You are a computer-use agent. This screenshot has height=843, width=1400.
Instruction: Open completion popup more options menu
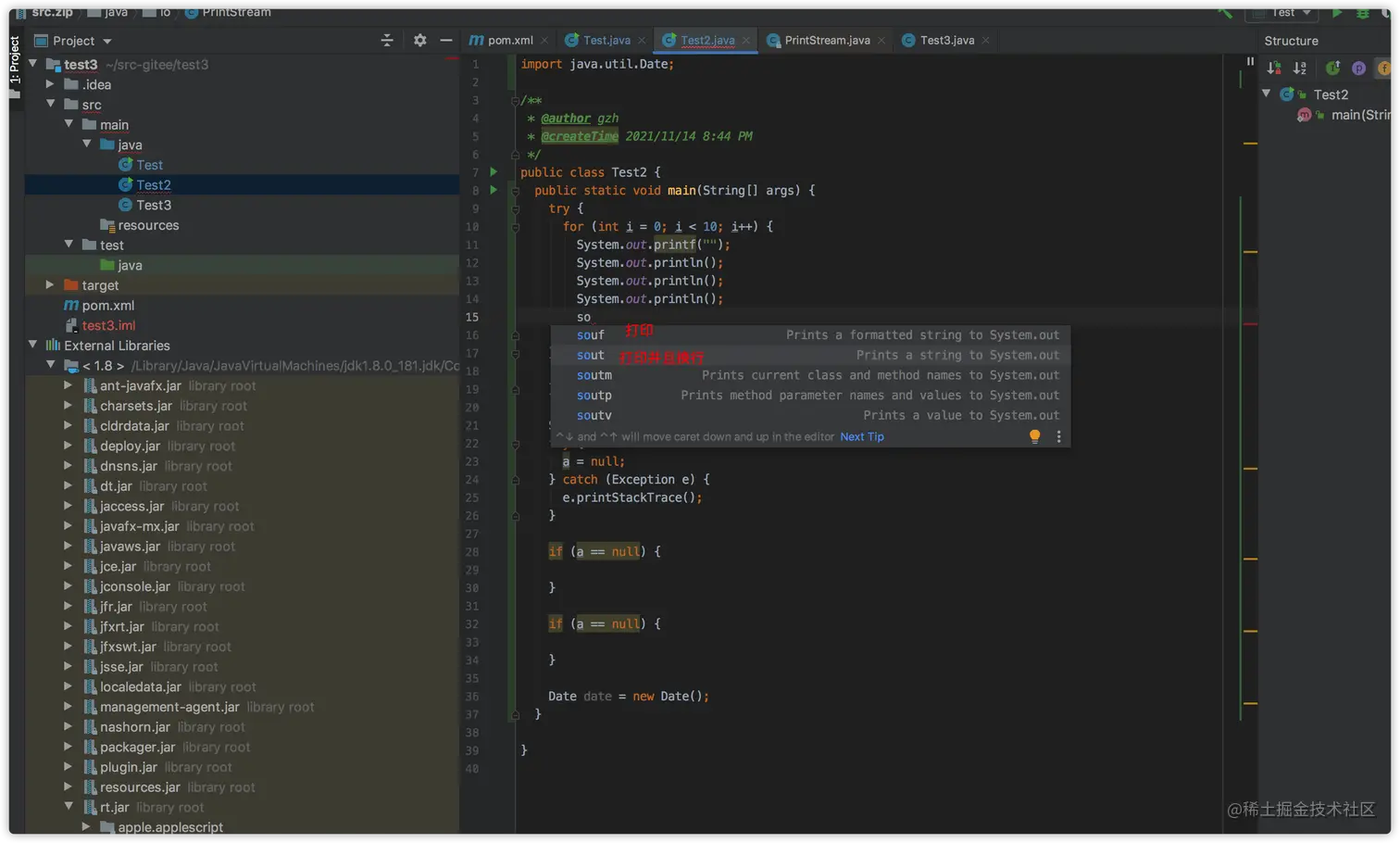click(x=1059, y=436)
